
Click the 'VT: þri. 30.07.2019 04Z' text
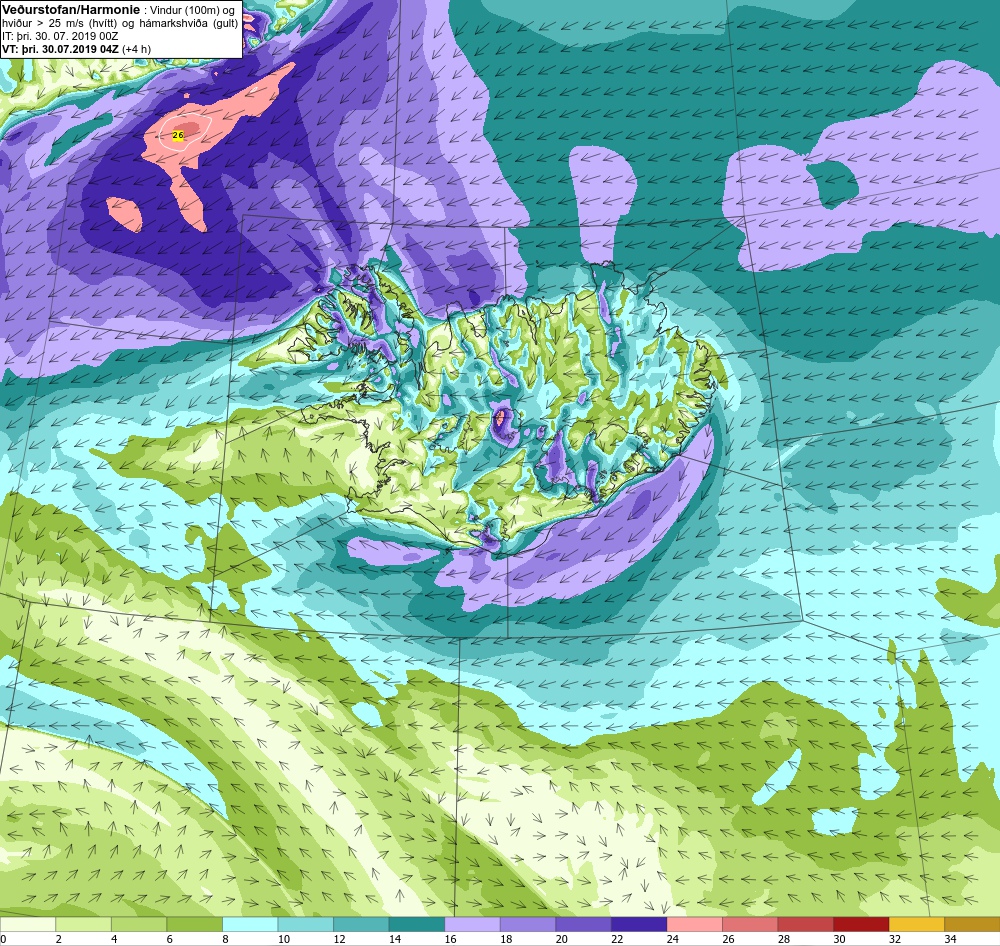tap(60, 48)
